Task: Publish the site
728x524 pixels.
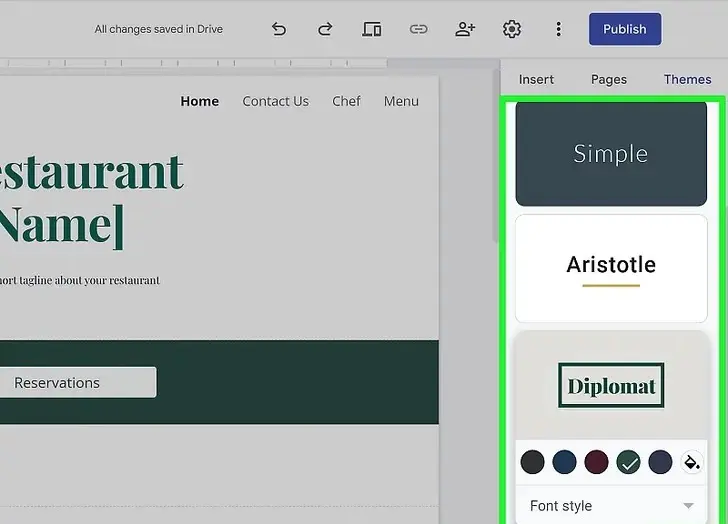Action: [x=624, y=29]
